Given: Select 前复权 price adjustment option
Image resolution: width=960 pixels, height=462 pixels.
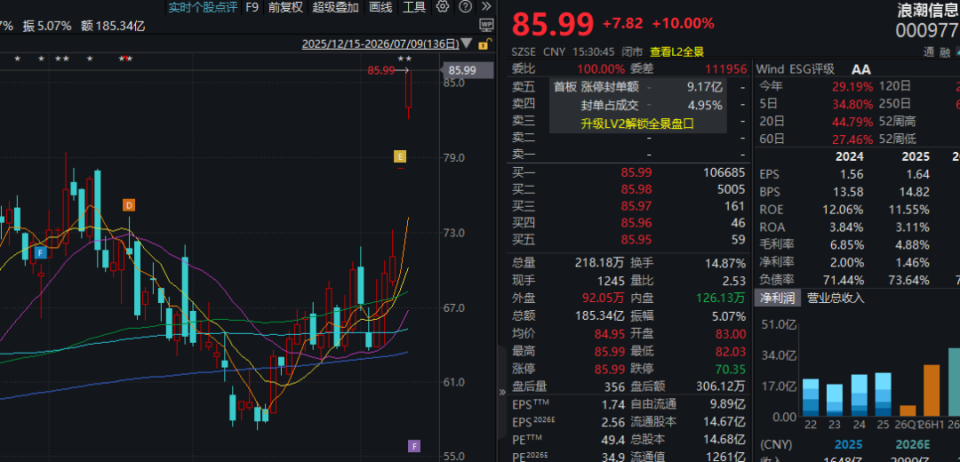Looking at the screenshot, I should coord(285,7).
